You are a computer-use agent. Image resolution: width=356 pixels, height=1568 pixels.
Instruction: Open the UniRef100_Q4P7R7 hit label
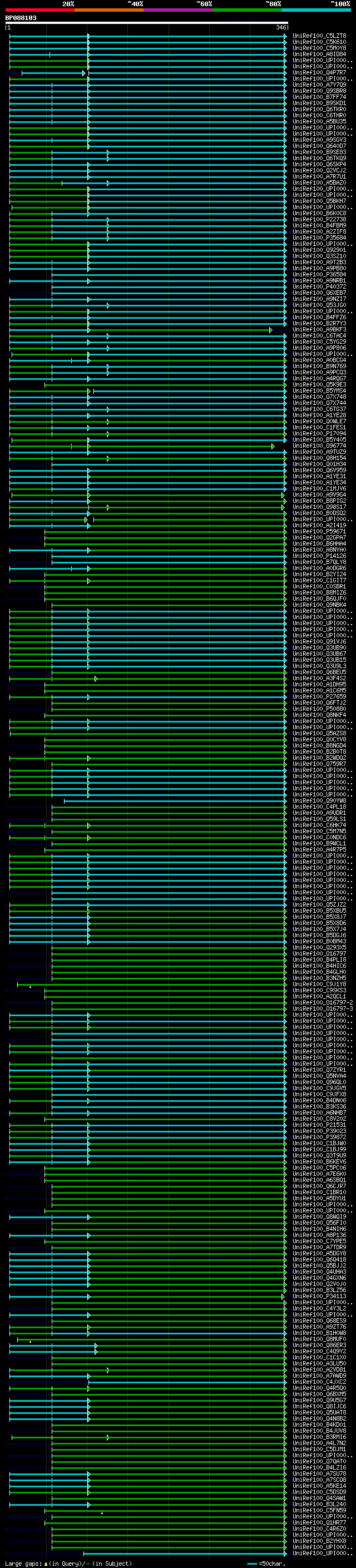tap(319, 72)
